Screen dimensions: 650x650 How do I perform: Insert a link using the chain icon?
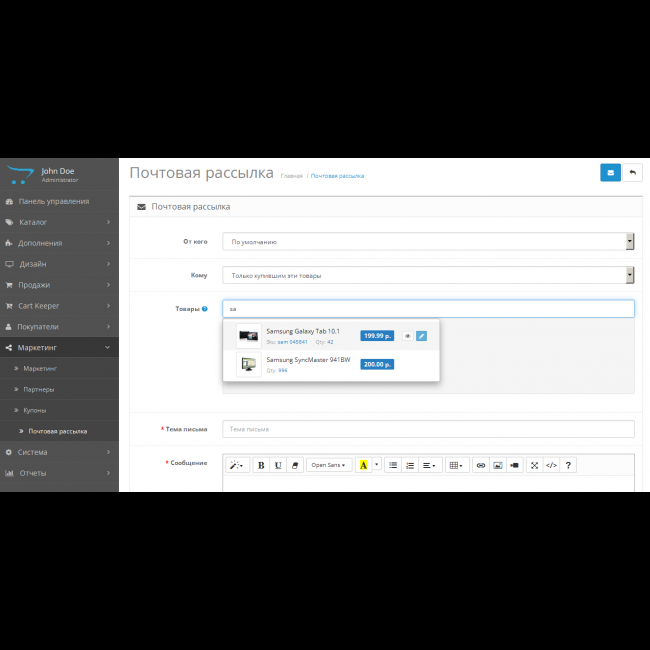click(x=480, y=465)
